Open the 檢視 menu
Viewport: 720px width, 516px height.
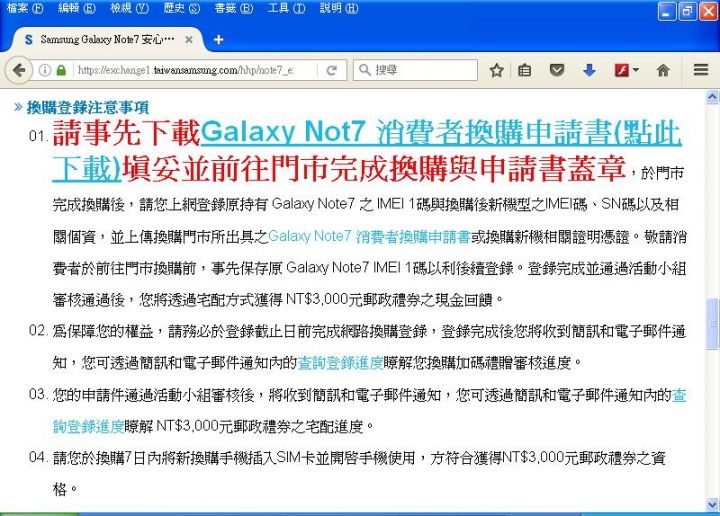(129, 8)
